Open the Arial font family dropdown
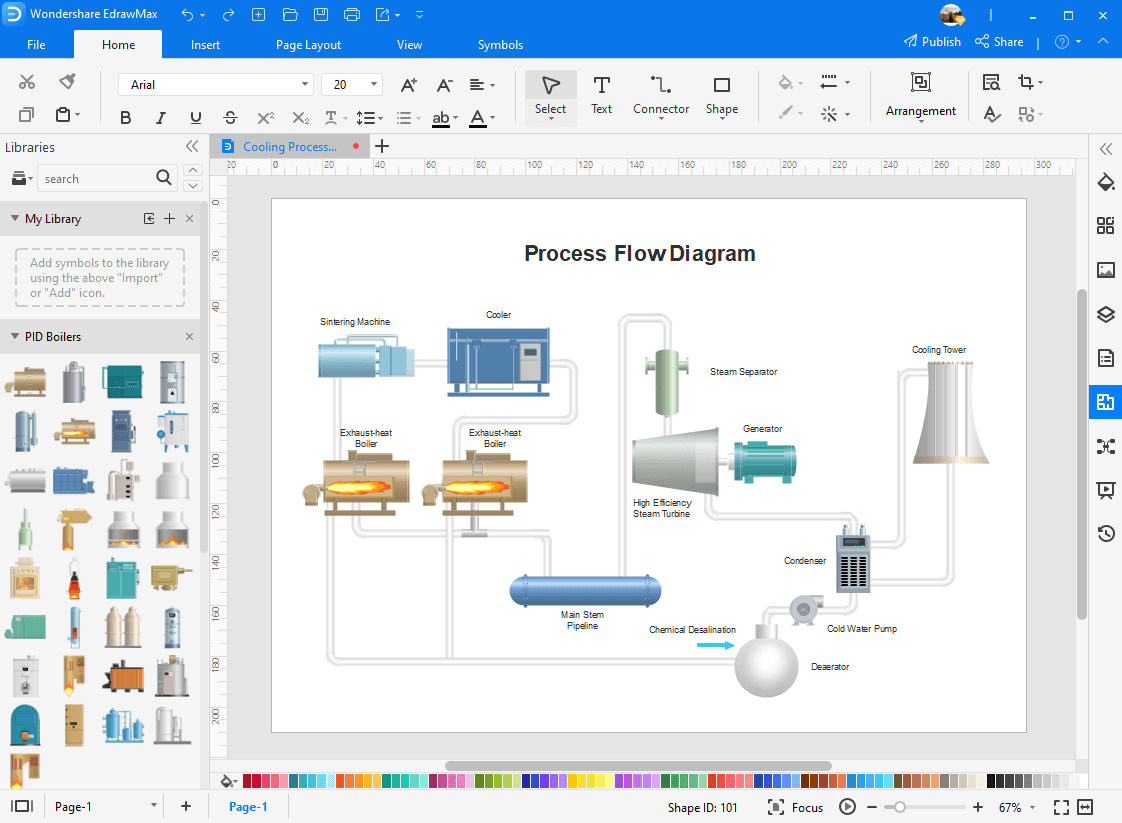 pyautogui.click(x=305, y=84)
